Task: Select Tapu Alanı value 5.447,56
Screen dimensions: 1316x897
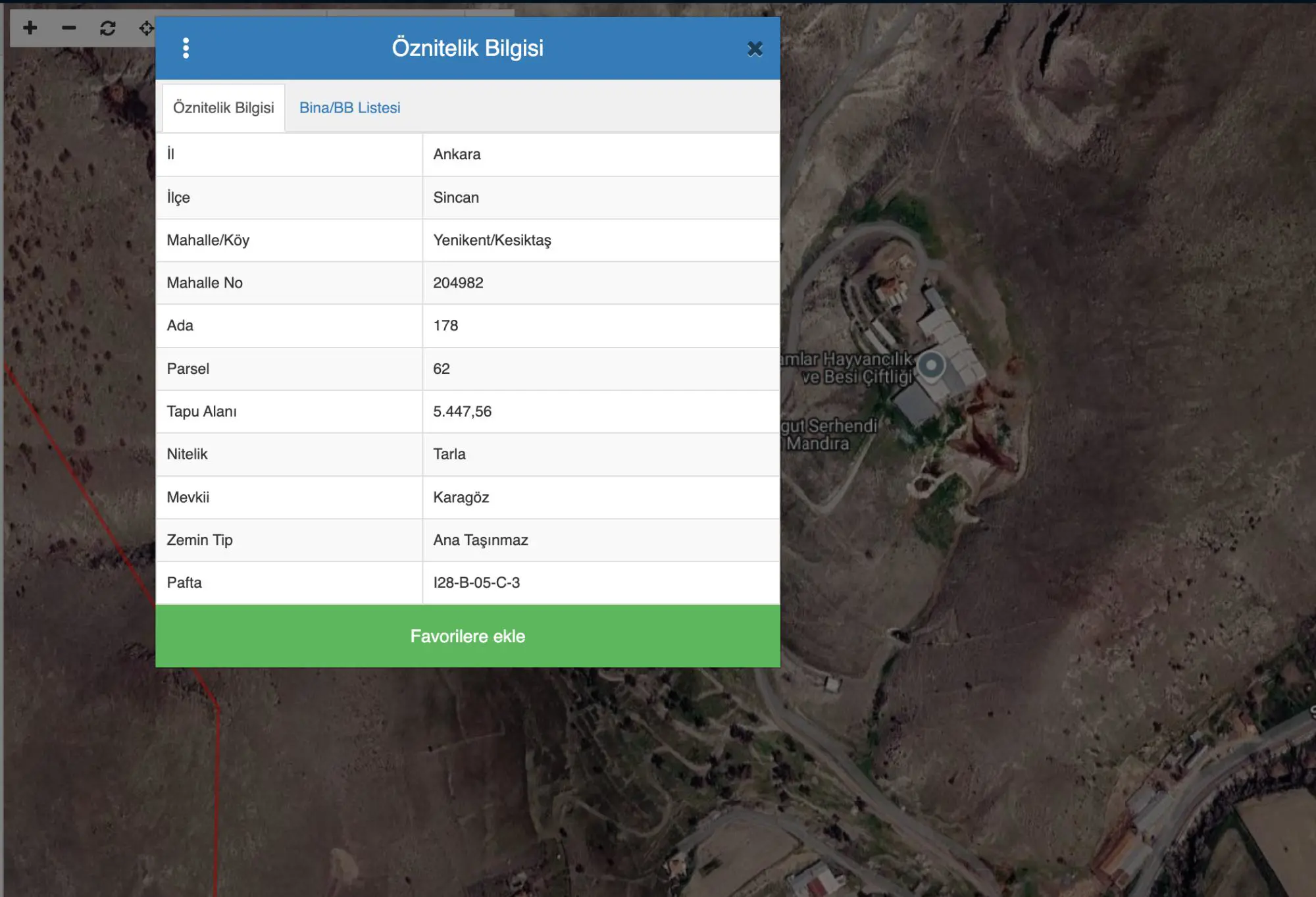Action: 462,411
